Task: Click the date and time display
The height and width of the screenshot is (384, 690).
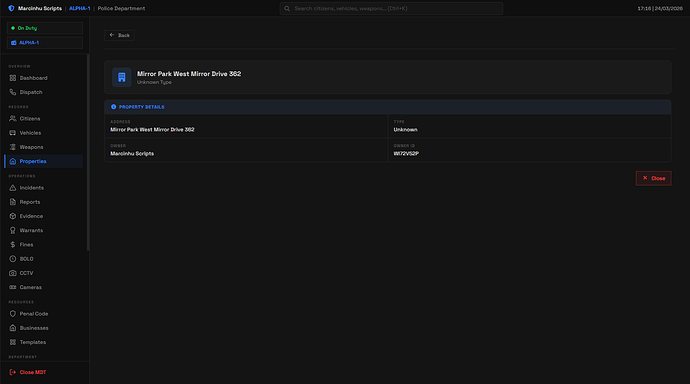Action: point(660,8)
